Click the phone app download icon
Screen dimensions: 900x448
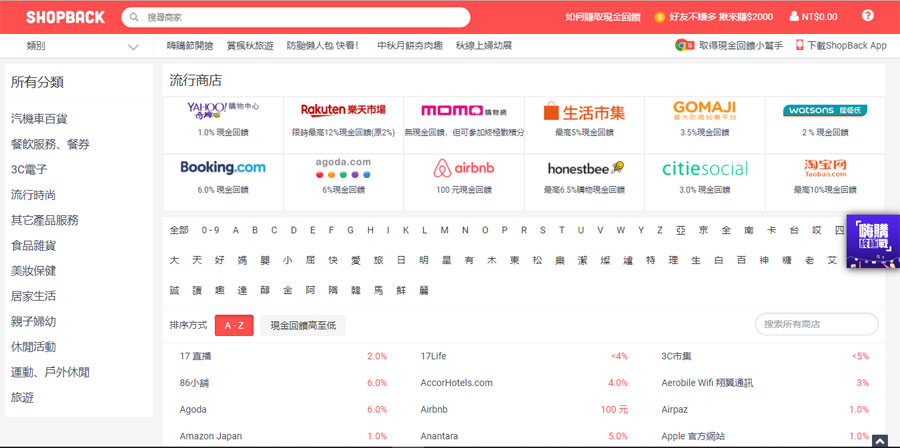tap(800, 45)
